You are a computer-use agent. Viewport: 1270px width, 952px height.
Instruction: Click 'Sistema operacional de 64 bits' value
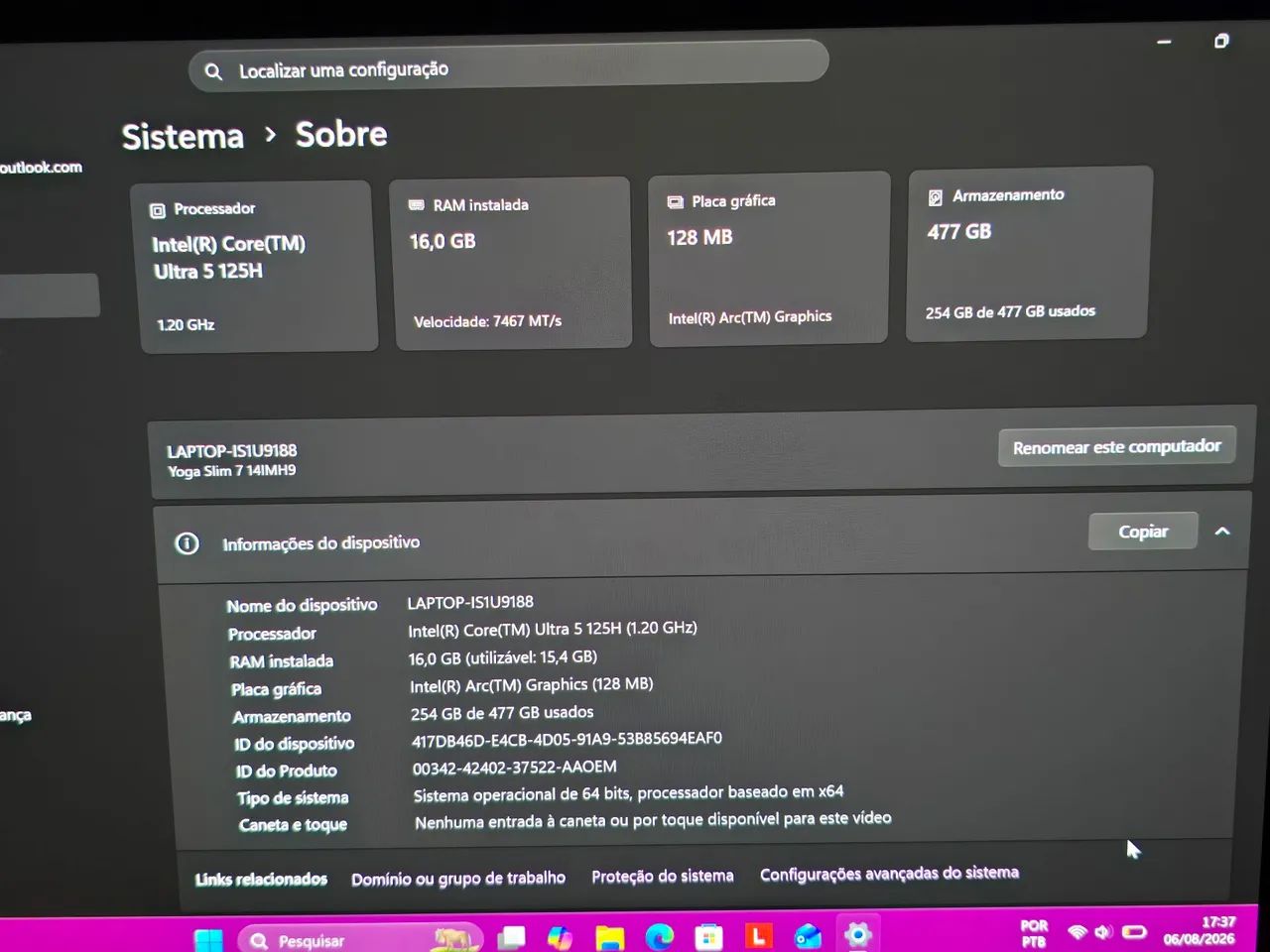[x=628, y=793]
